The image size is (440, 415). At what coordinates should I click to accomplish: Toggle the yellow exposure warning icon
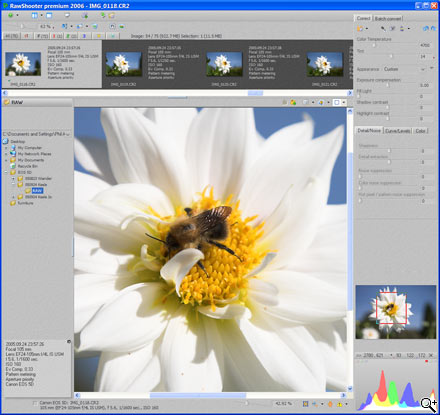339,404
